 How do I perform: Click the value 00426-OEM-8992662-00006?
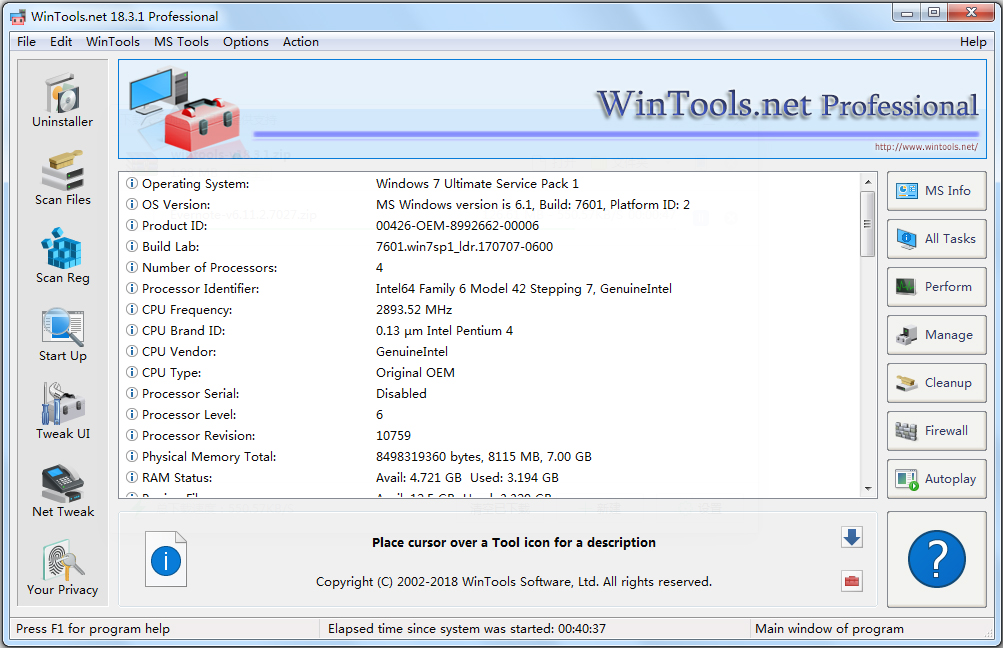pos(457,225)
